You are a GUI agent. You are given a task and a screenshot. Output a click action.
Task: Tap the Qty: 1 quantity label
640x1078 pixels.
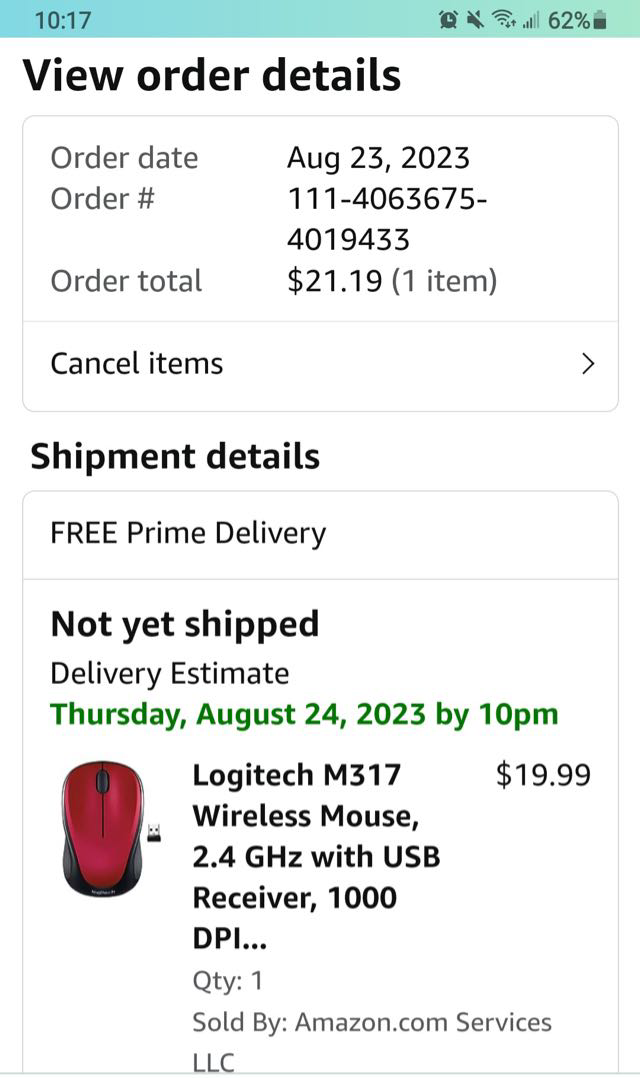(x=228, y=981)
